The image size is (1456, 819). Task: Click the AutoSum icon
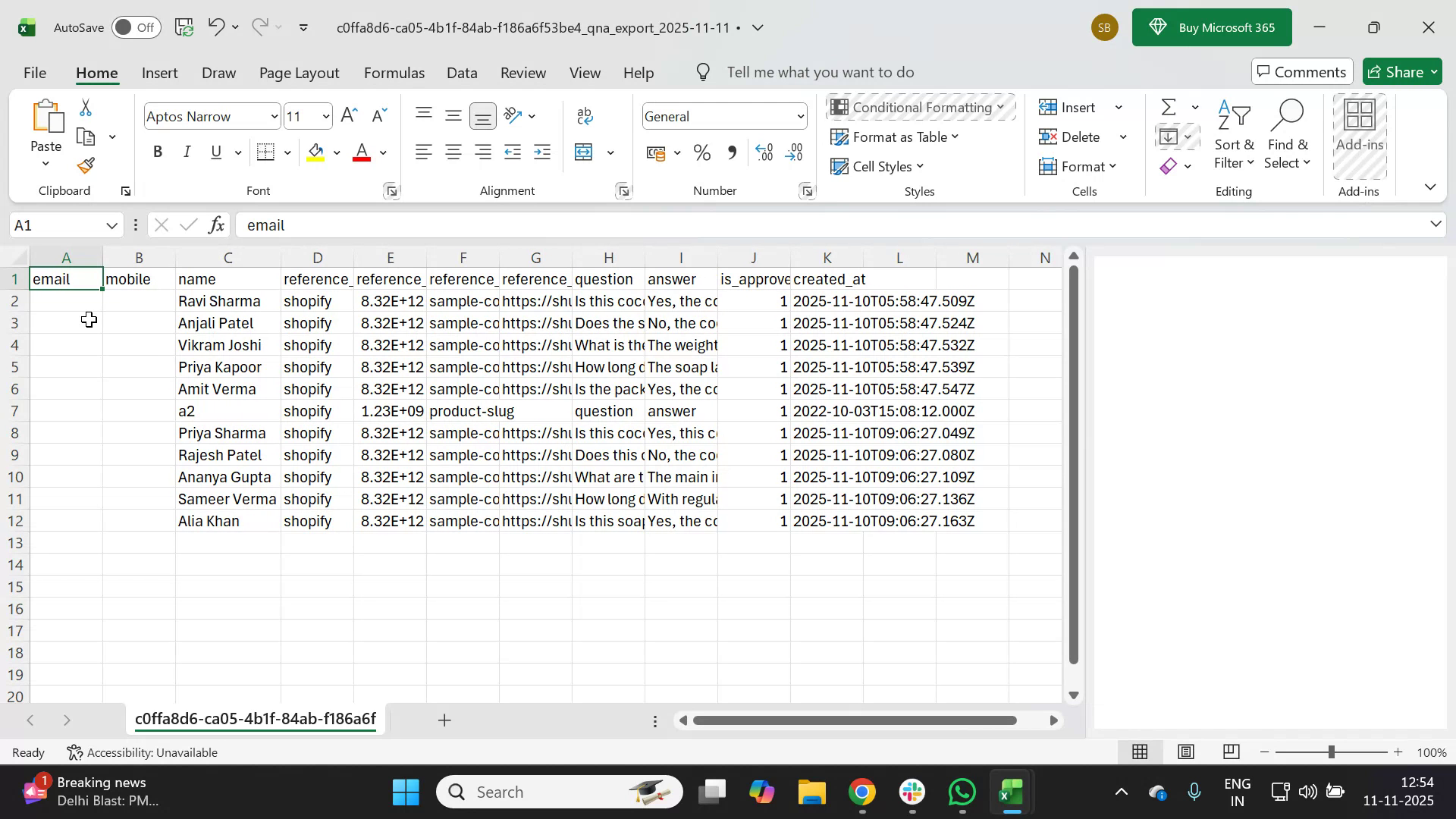(x=1168, y=107)
